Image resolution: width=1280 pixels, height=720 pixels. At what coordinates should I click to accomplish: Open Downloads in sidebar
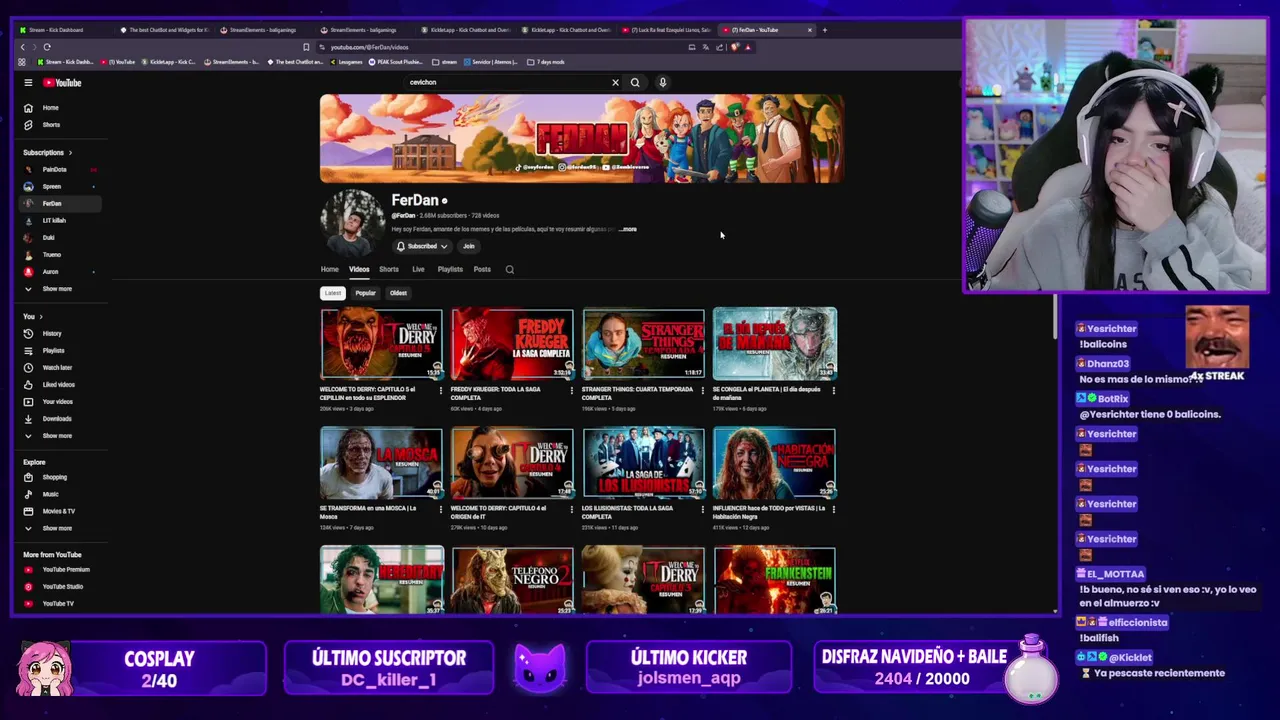(x=60, y=419)
